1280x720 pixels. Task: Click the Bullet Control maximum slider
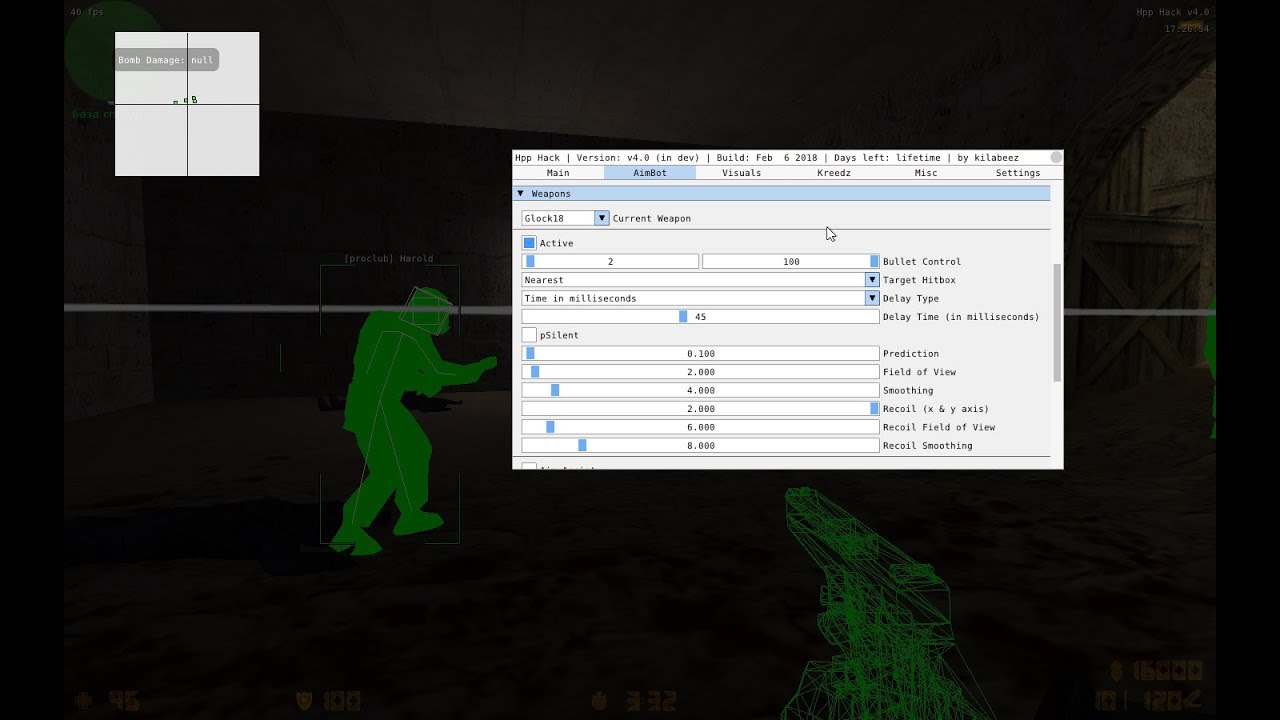point(791,261)
